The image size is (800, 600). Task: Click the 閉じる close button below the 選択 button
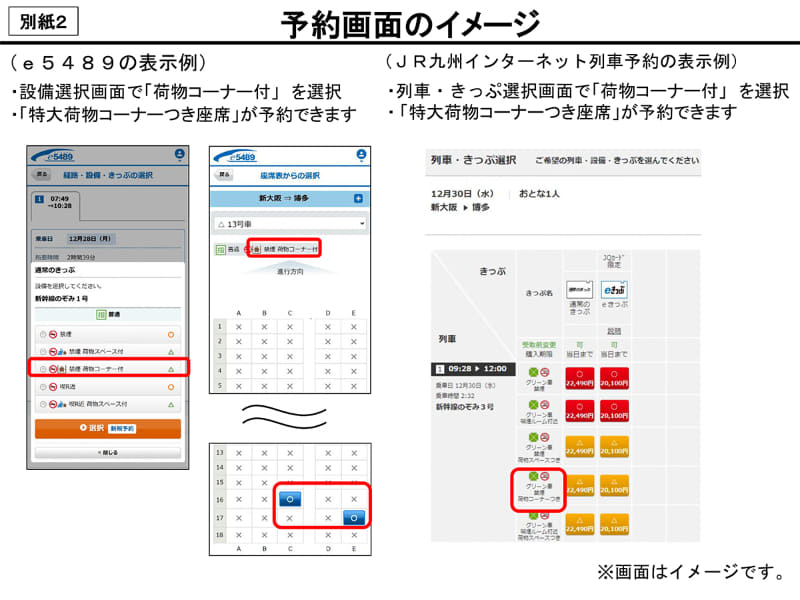click(108, 453)
